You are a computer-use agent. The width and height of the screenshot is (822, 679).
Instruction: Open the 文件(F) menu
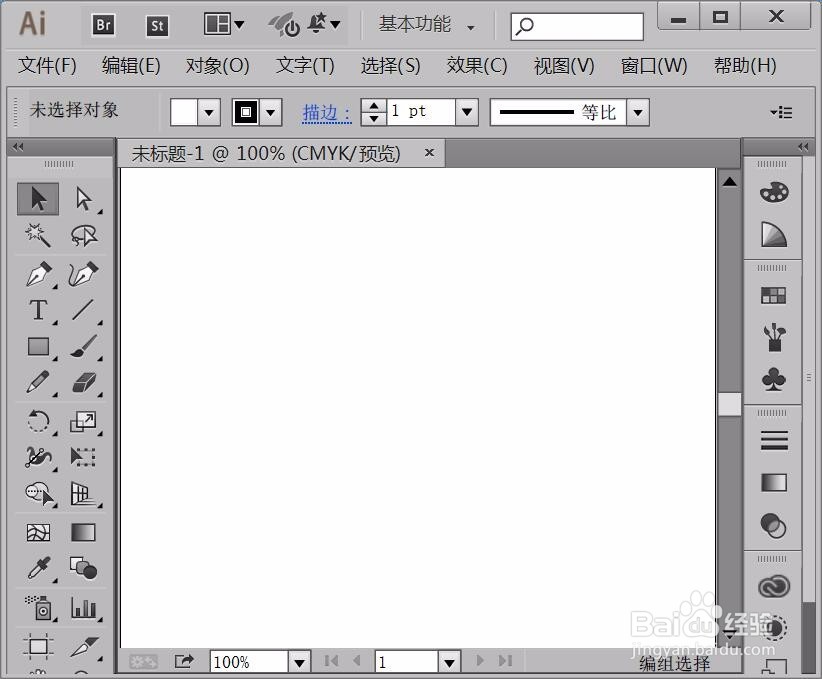[47, 66]
